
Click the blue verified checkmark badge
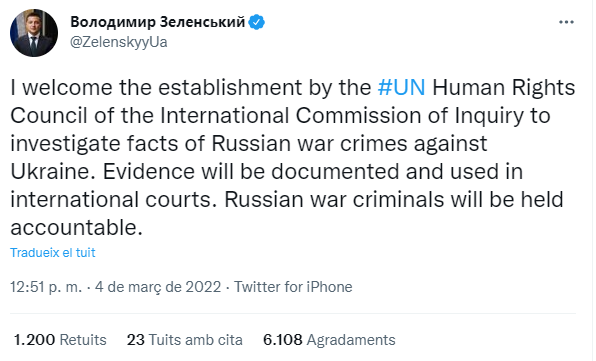(x=257, y=22)
